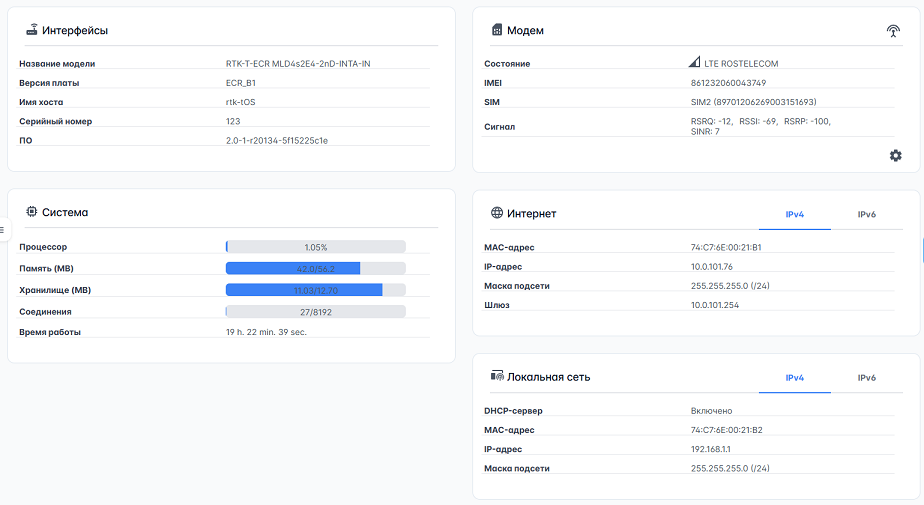Click the Память (MB) usage bar

316,268
